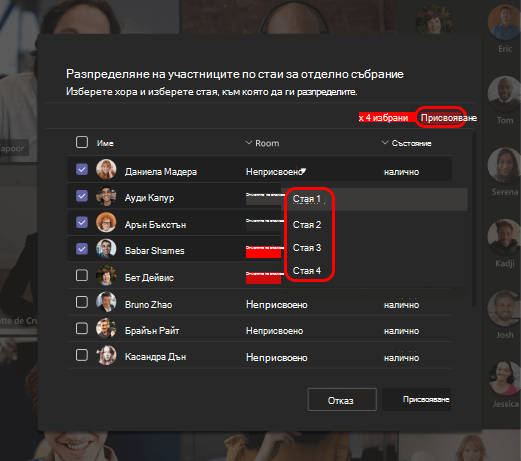
Task: Click the name Babar Shames
Action: tap(154, 251)
